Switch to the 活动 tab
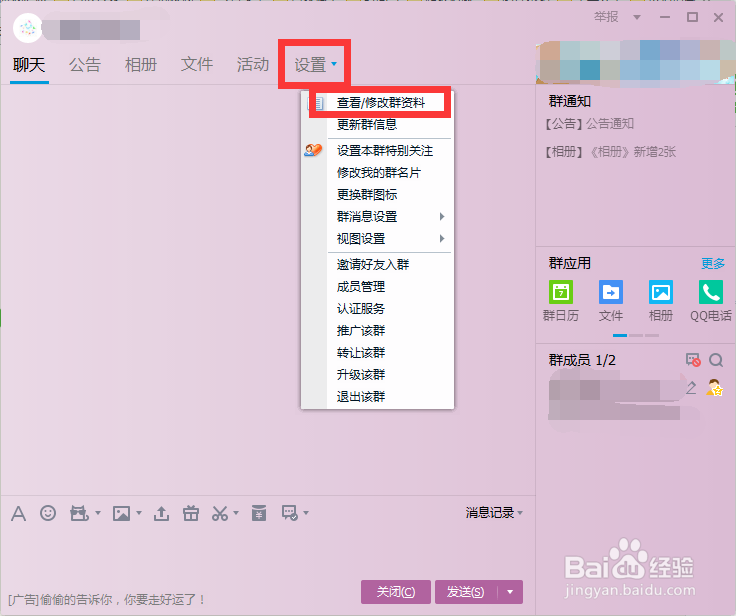The image size is (736, 616). (x=253, y=64)
